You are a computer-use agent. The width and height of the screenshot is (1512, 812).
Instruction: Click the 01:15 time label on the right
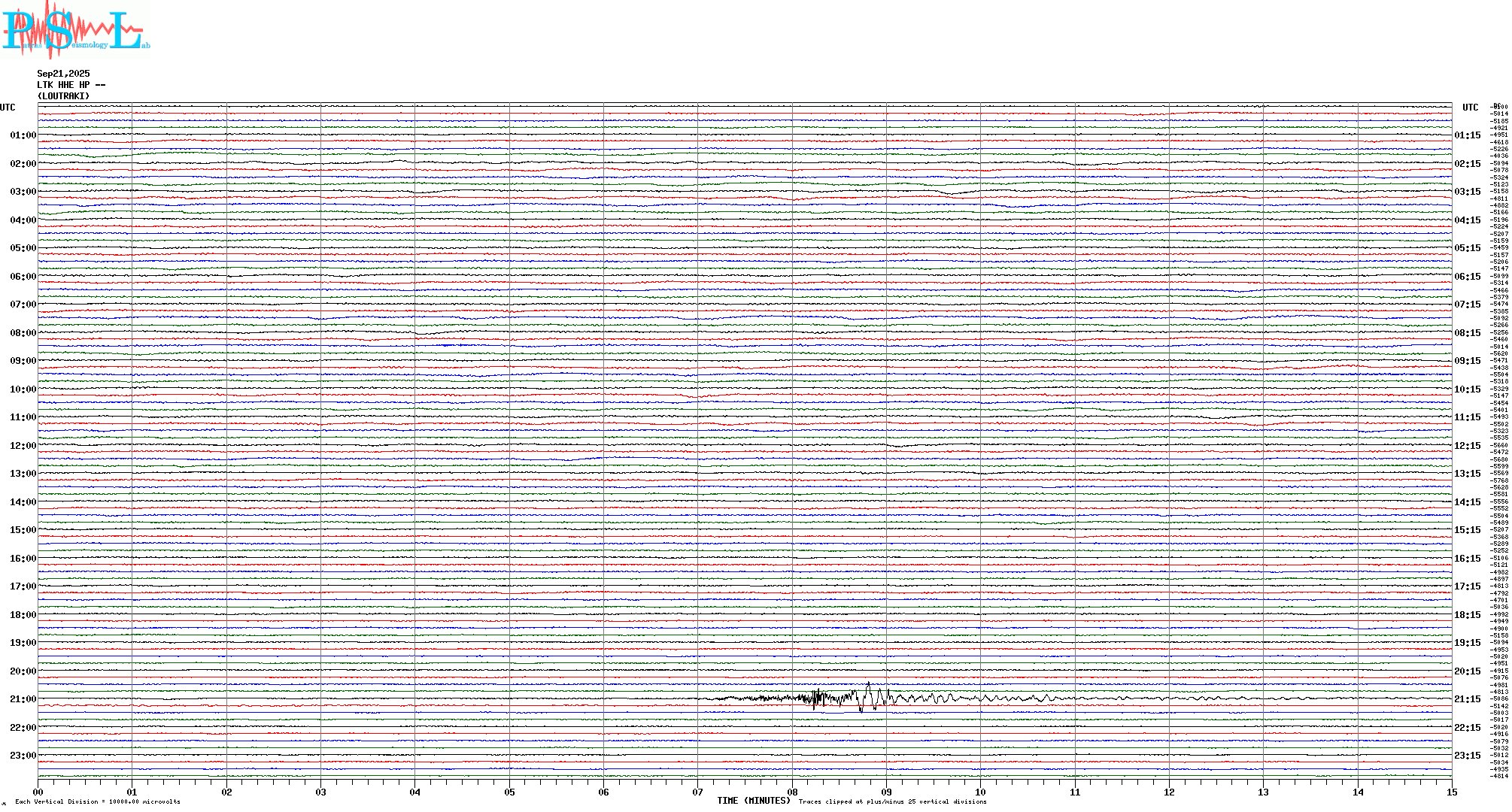click(1468, 135)
